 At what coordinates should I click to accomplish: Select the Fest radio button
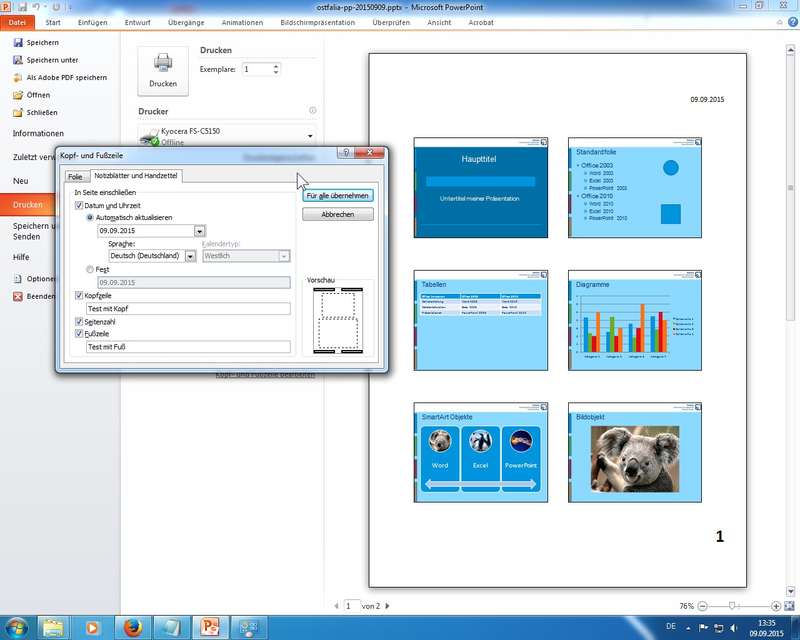[90, 269]
